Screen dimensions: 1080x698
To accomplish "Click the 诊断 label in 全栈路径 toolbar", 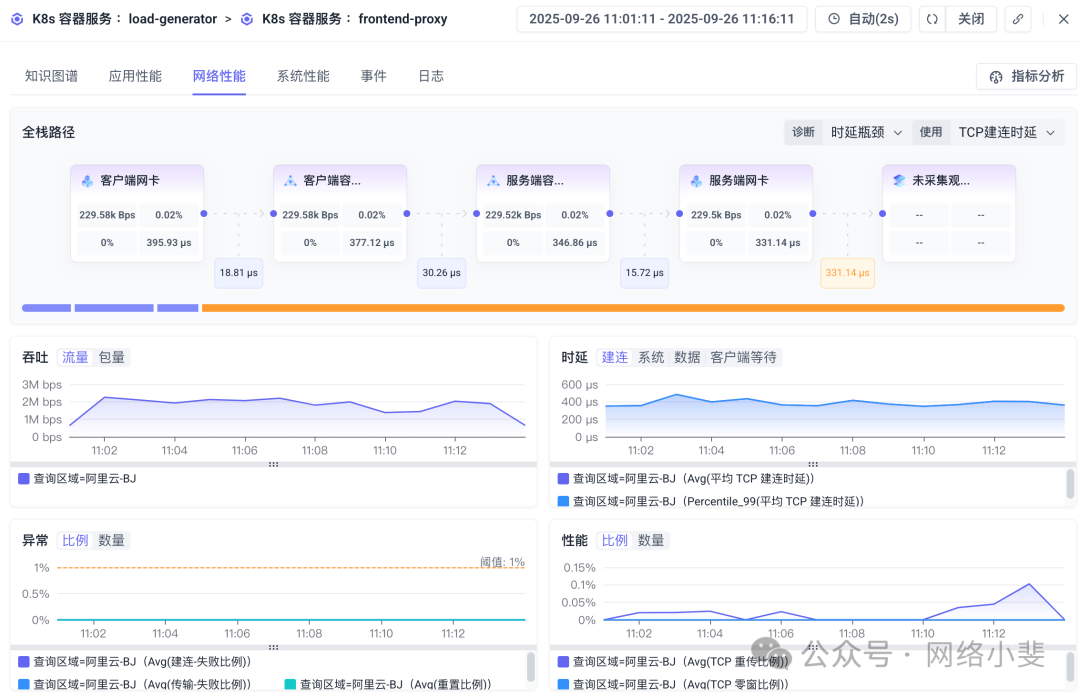I will point(803,131).
